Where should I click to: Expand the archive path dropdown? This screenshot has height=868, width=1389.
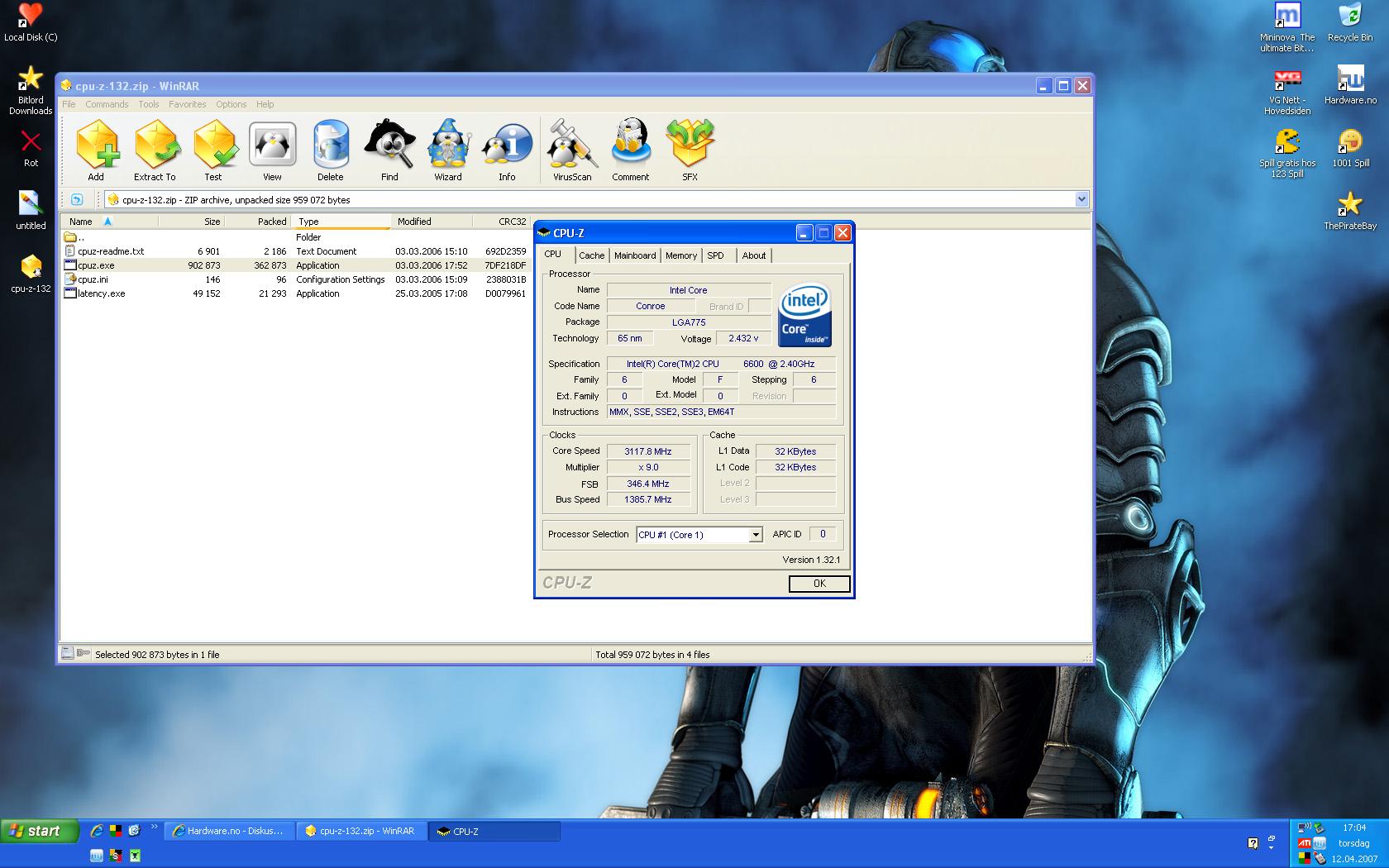(x=1081, y=199)
